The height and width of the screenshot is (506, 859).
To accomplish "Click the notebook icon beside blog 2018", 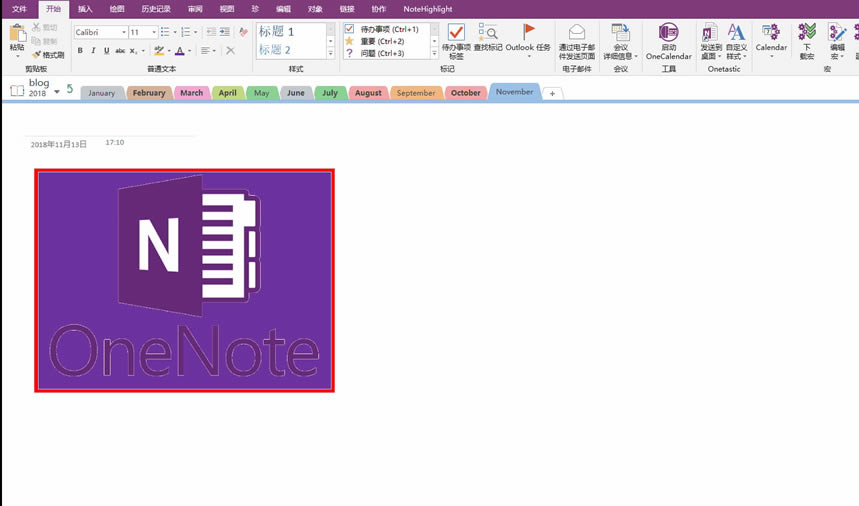I will click(17, 90).
